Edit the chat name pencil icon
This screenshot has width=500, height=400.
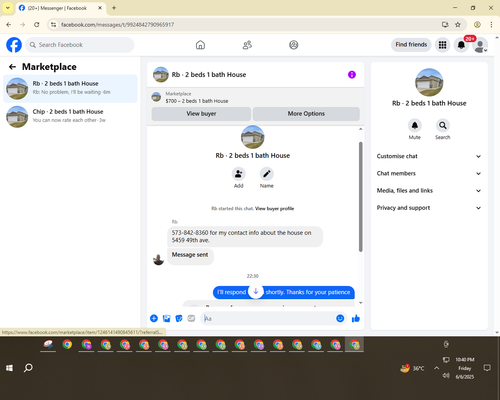point(267,174)
